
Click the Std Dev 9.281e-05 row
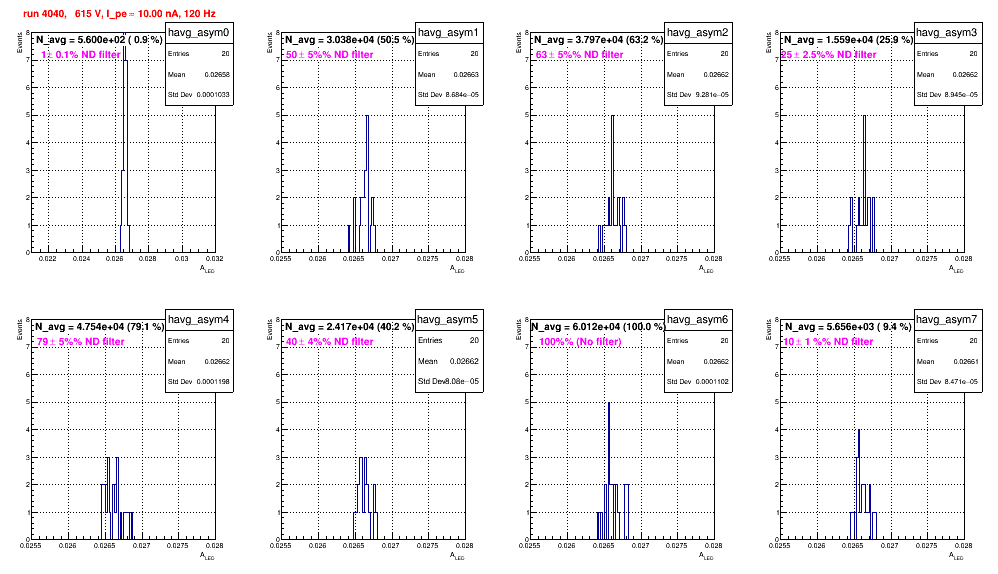(x=698, y=95)
